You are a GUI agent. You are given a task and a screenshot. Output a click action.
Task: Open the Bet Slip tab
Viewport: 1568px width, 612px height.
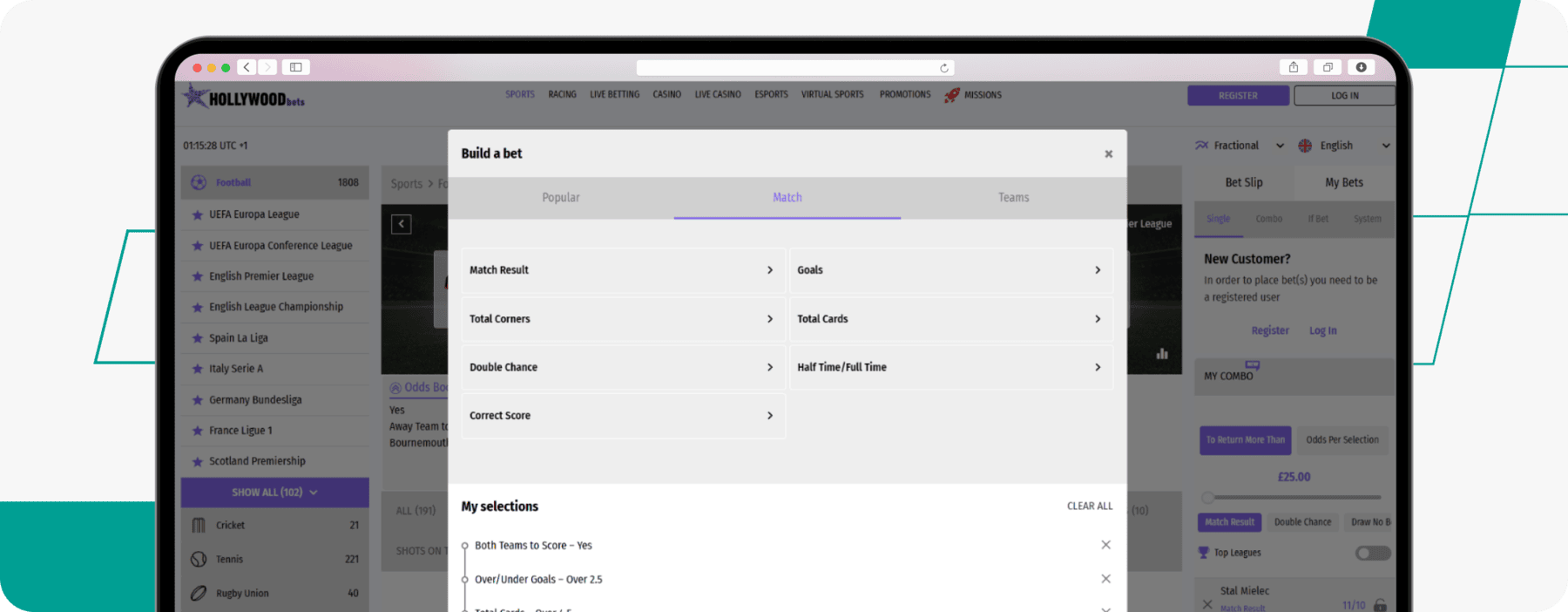click(x=1244, y=182)
